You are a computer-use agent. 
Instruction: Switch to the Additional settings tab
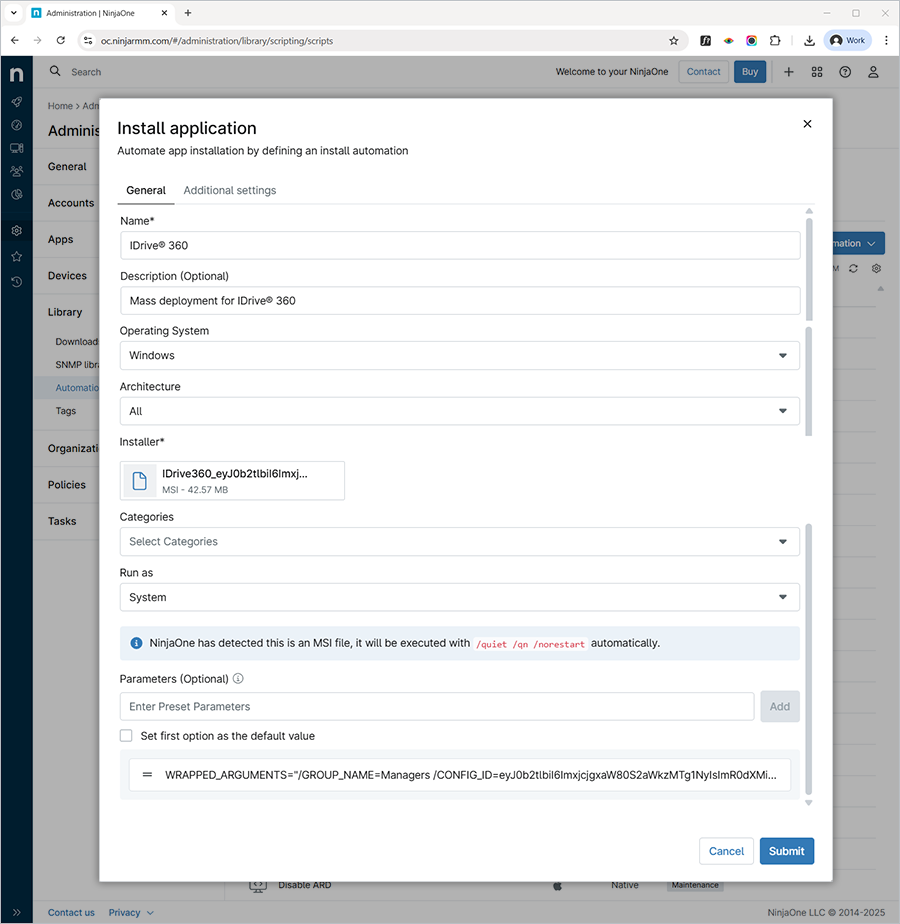[x=230, y=190]
